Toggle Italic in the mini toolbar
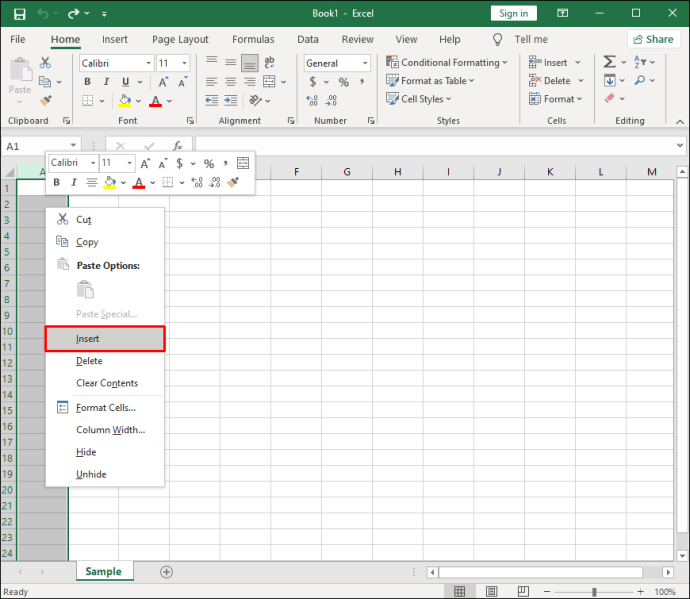Viewport: 690px width, 599px height. tap(73, 182)
